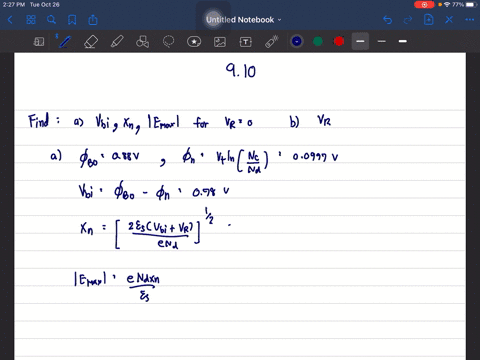Select the Highlighter tool
This screenshot has width=480, height=360.
point(117,42)
